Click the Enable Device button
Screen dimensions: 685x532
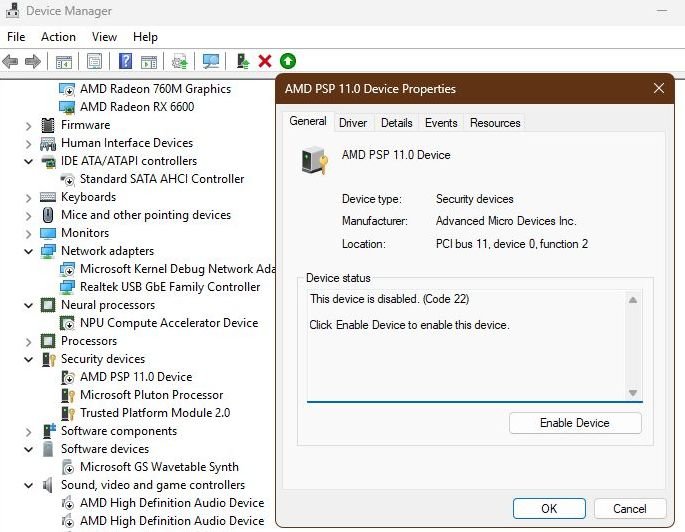point(575,423)
